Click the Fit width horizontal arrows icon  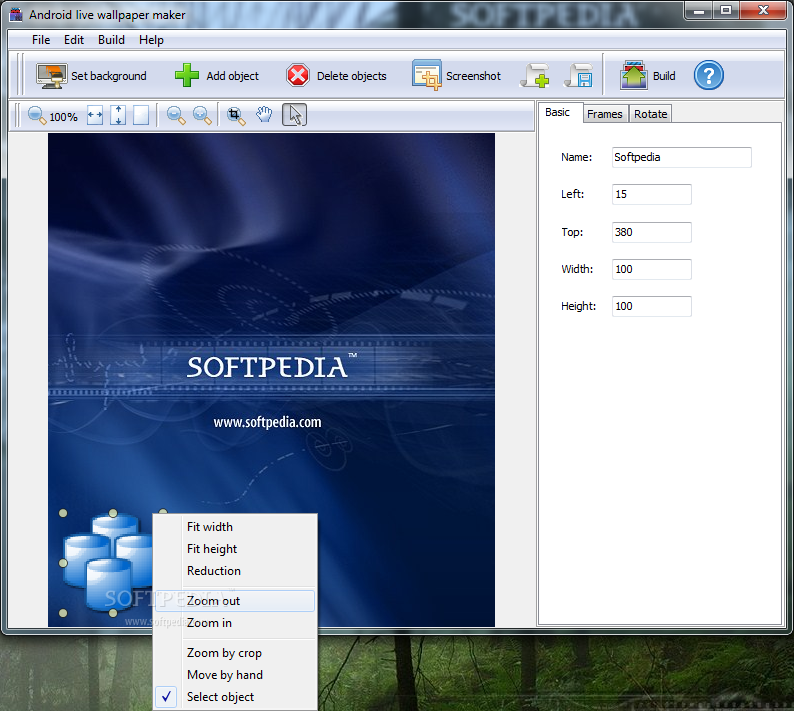click(x=95, y=115)
